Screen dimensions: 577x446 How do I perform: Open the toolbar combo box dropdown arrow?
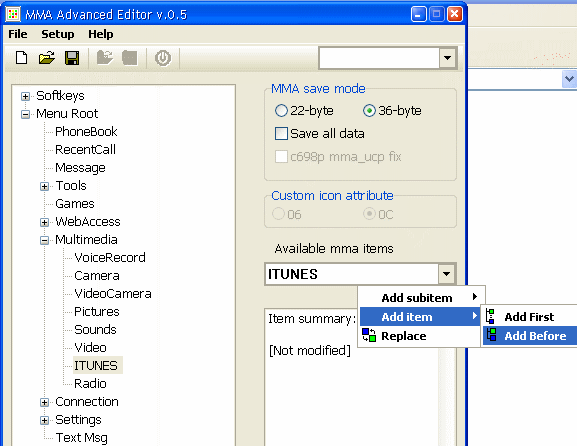click(447, 58)
